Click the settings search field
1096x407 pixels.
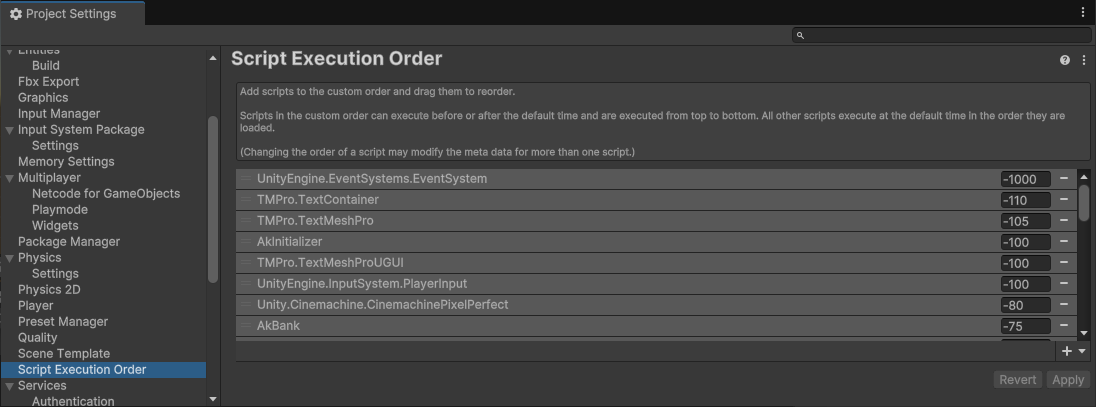click(940, 35)
